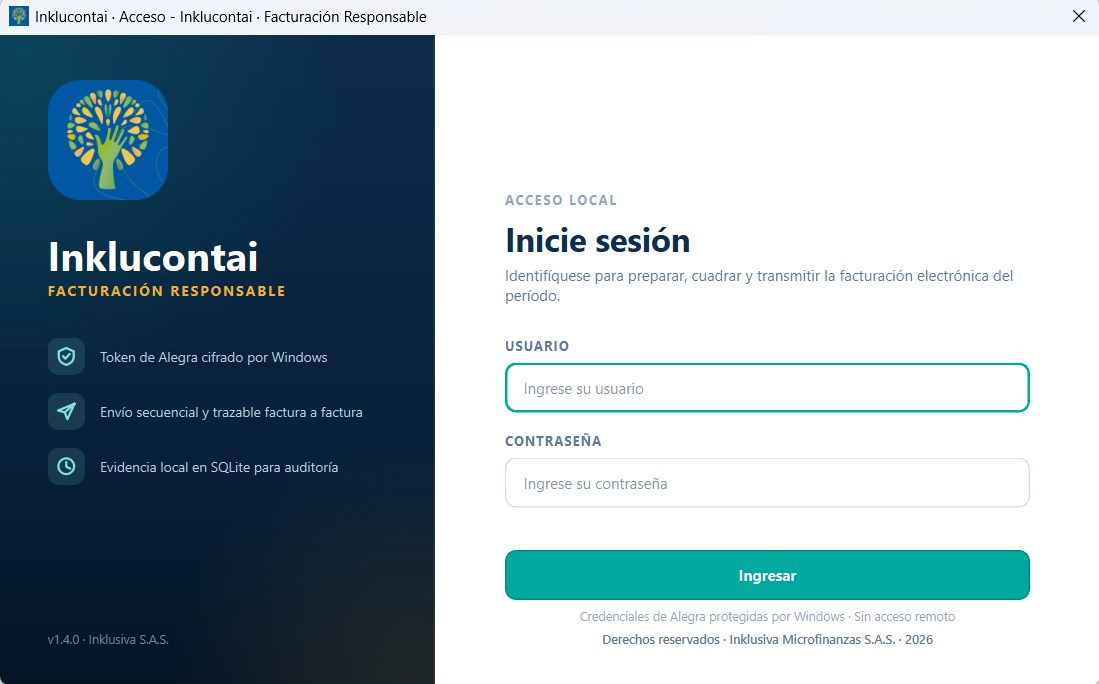The width and height of the screenshot is (1099, 684).
Task: Click the Inklucontai tree logo
Action: (108, 139)
